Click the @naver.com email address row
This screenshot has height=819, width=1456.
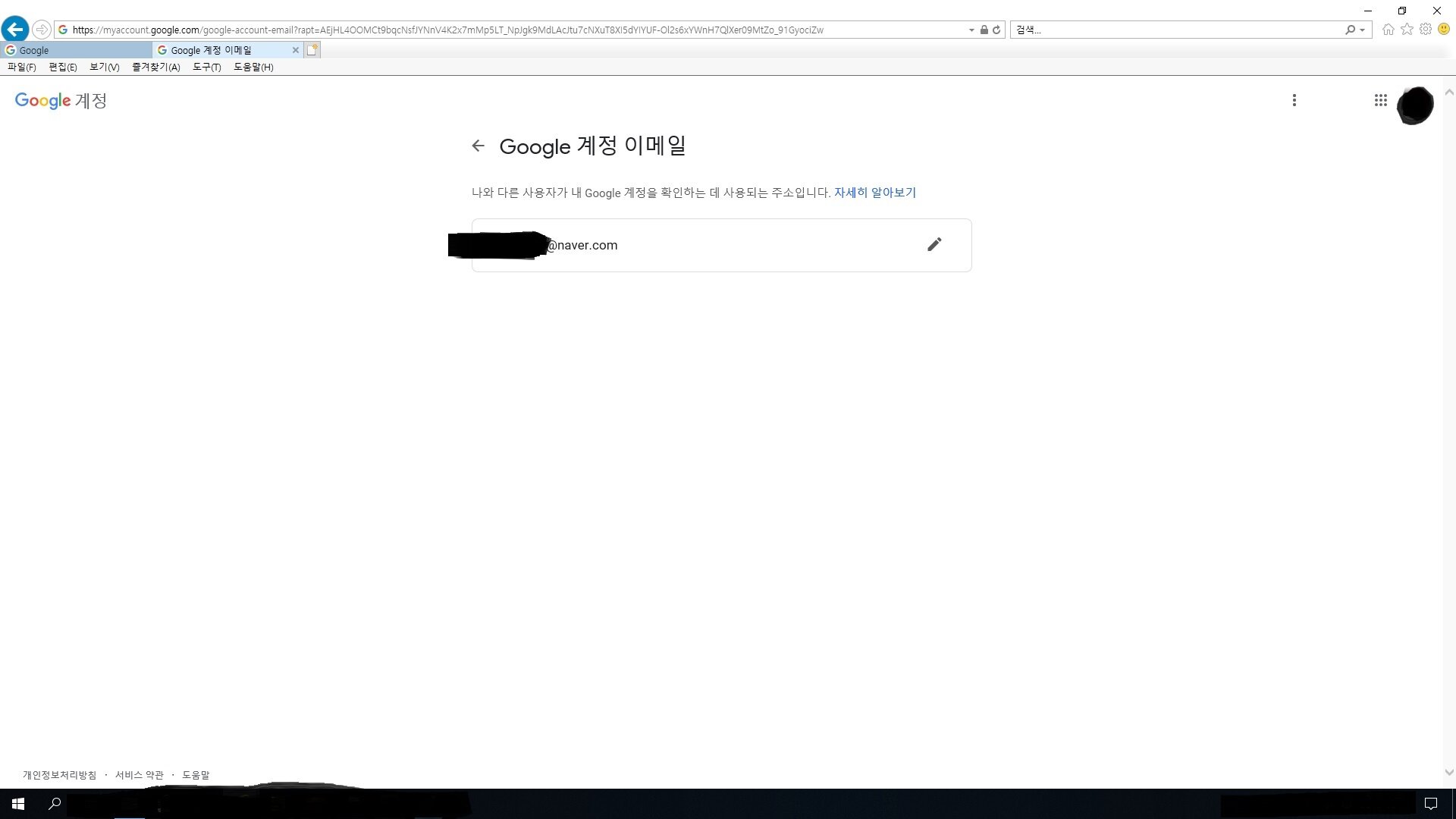pyautogui.click(x=721, y=245)
